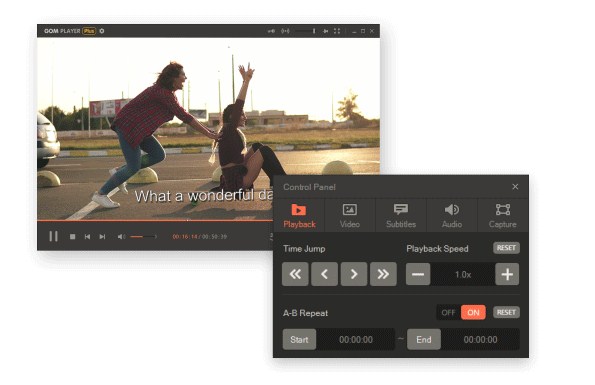Set the A-B Repeat Start point
The width and height of the screenshot is (595, 385).
pyautogui.click(x=299, y=339)
